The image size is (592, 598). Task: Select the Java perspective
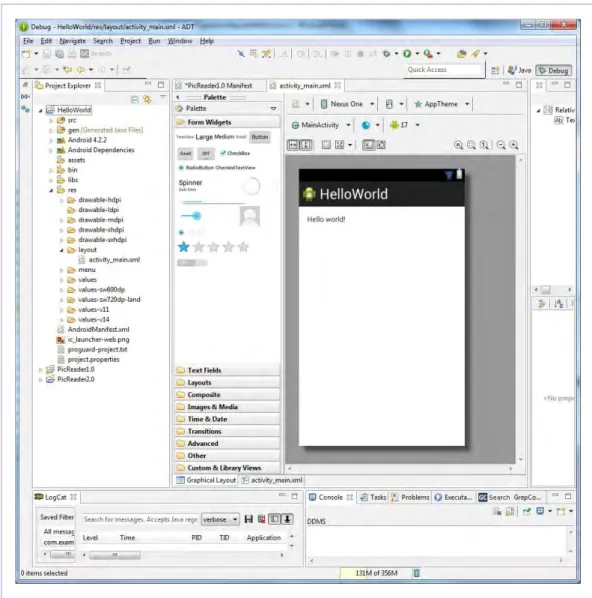[x=519, y=70]
